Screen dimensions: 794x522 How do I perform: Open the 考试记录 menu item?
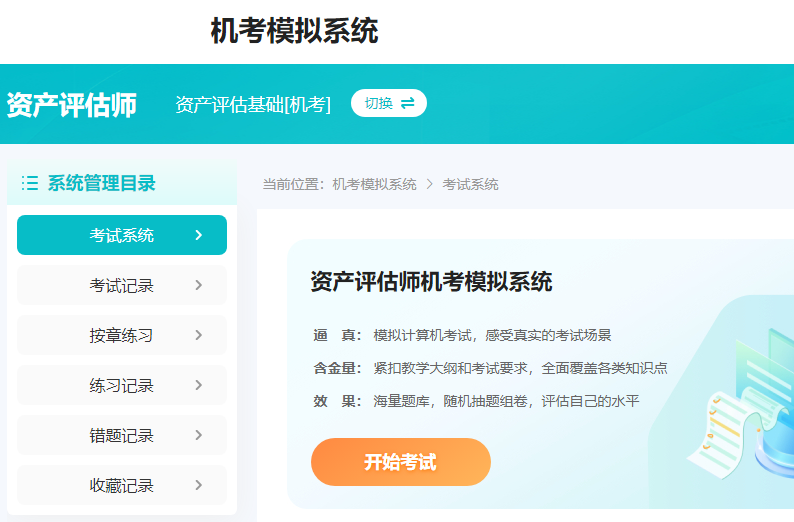(x=121, y=285)
